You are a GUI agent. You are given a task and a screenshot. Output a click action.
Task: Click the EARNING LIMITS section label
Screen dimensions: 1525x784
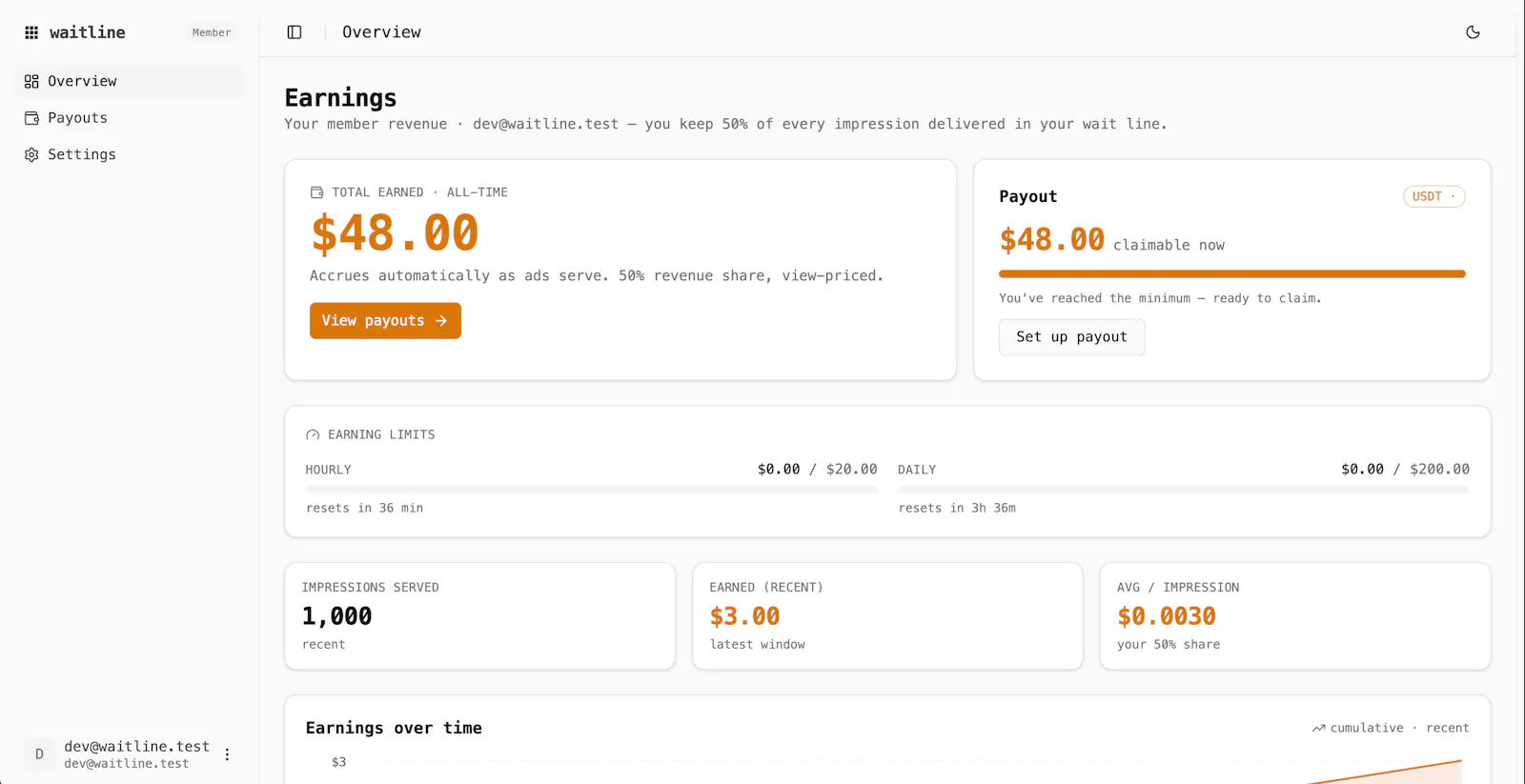[381, 434]
